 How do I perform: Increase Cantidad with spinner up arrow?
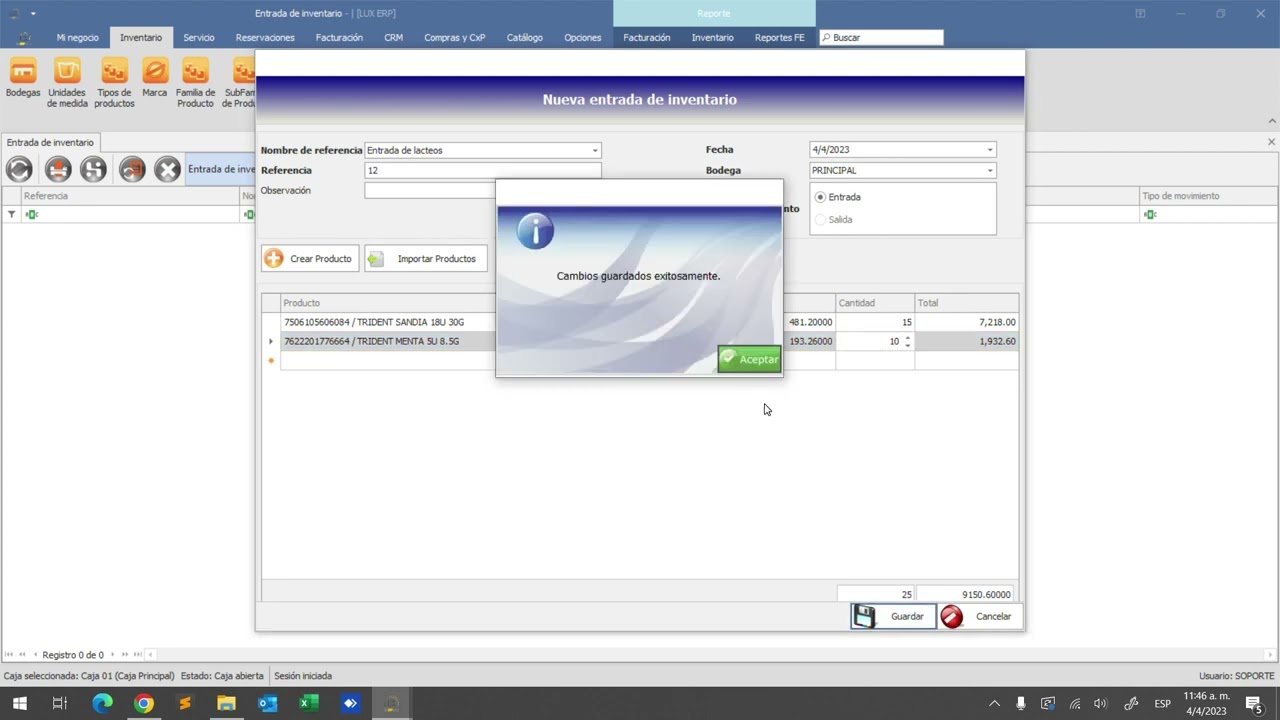tap(907, 337)
